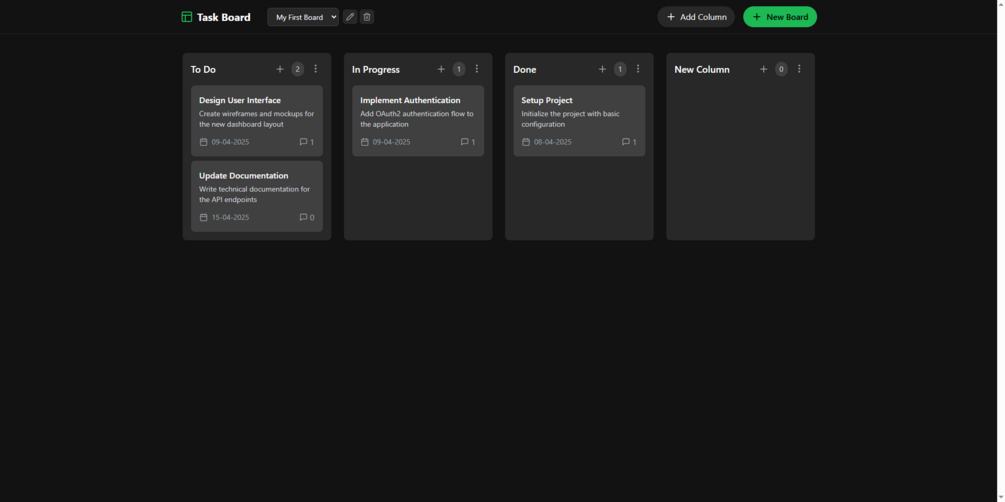Click 'Write technical documentation' description text
This screenshot has height=502, width=1005.
click(254, 194)
